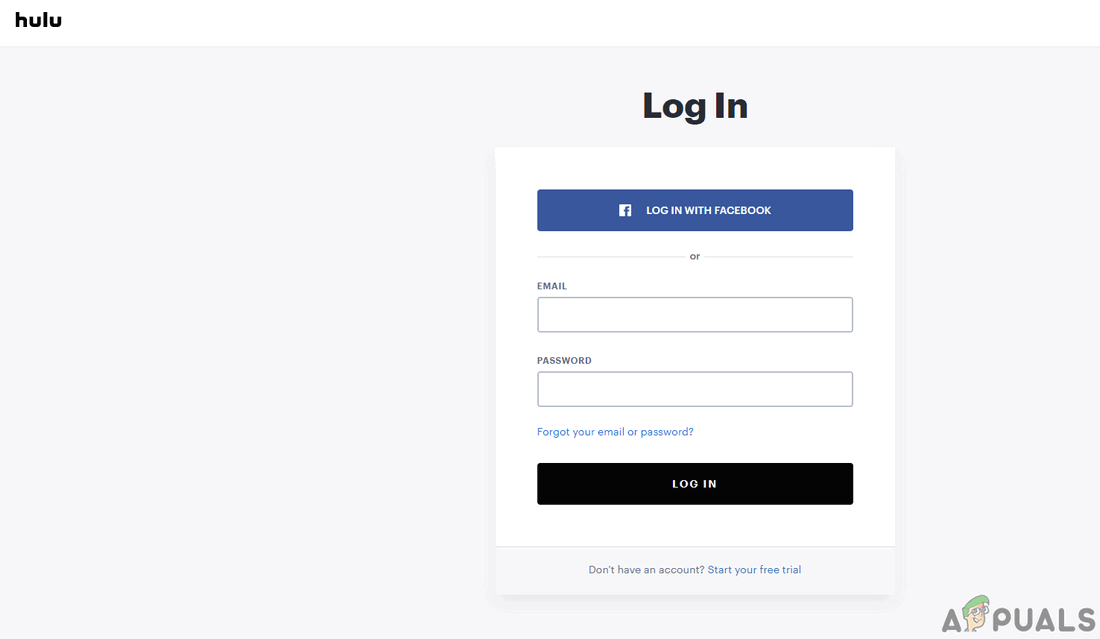Click the EMAIL field label
Screen dimensions: 1100x639
point(552,286)
